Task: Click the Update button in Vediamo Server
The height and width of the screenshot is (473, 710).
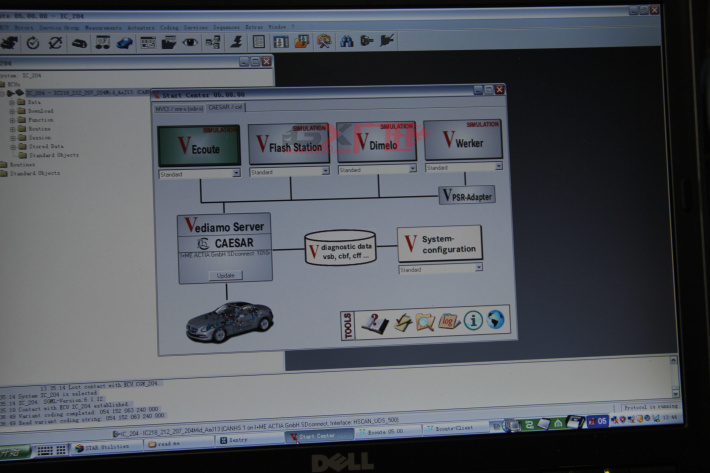Action: click(x=225, y=275)
